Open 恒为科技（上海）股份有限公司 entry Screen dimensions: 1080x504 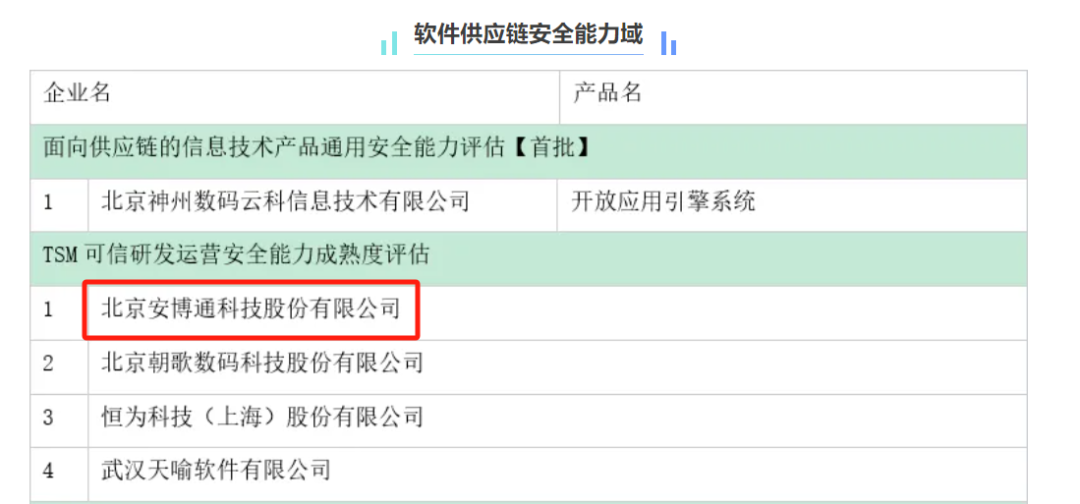(262, 417)
